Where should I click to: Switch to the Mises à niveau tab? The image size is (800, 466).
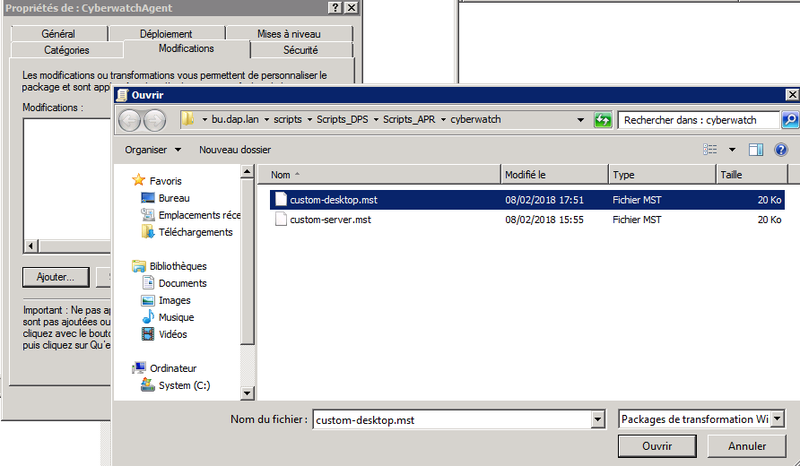point(289,34)
